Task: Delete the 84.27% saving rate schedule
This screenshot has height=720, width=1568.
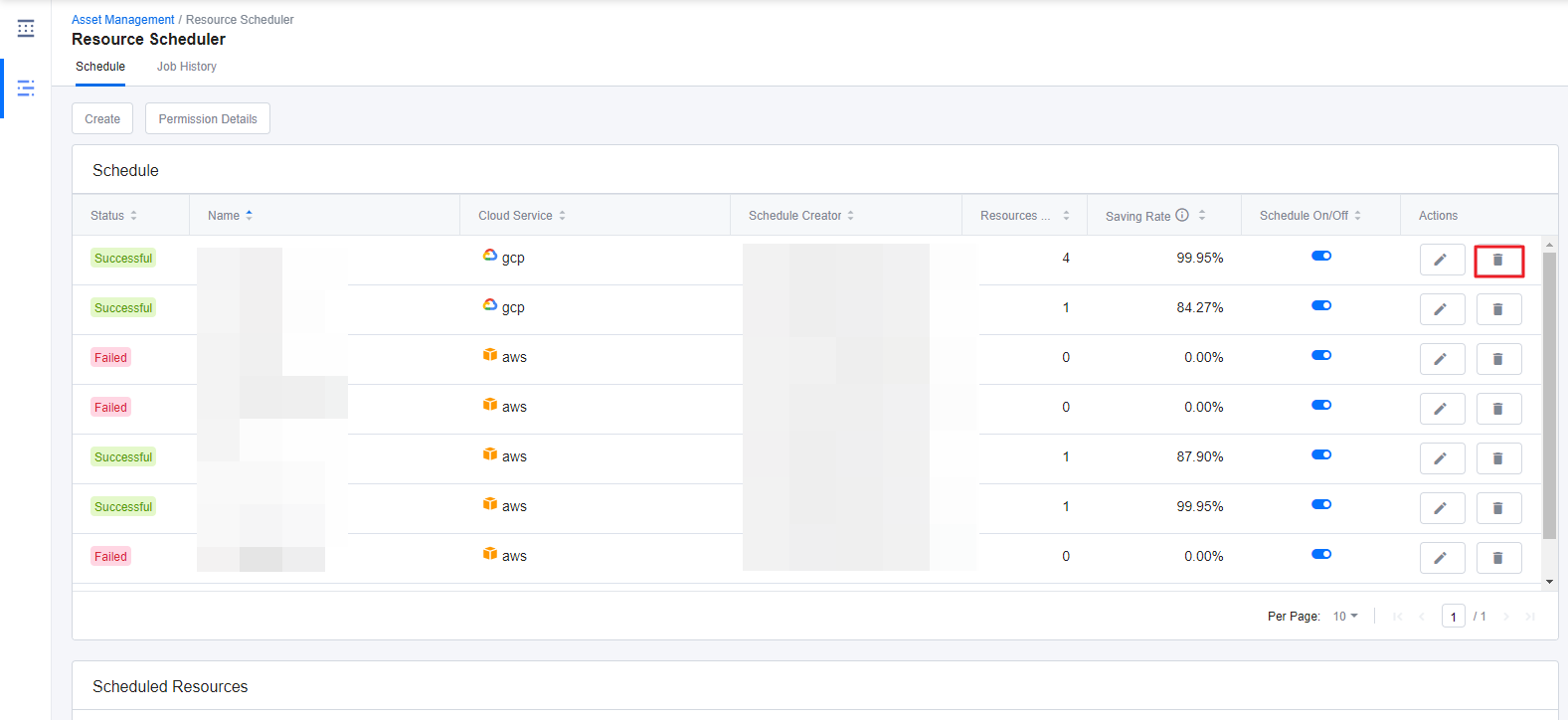Action: 1498,310
